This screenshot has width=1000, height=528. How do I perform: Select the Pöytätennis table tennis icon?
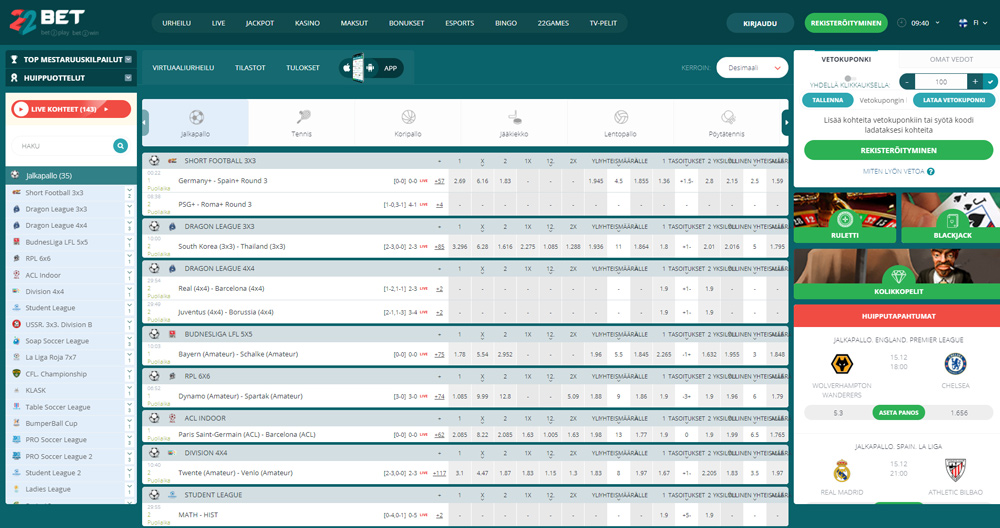728,117
